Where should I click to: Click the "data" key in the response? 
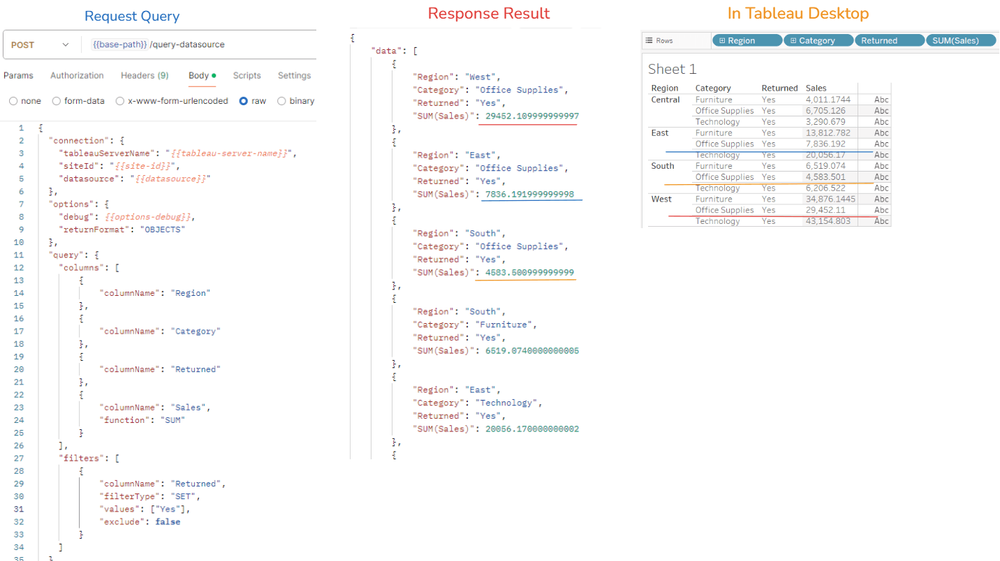point(385,51)
